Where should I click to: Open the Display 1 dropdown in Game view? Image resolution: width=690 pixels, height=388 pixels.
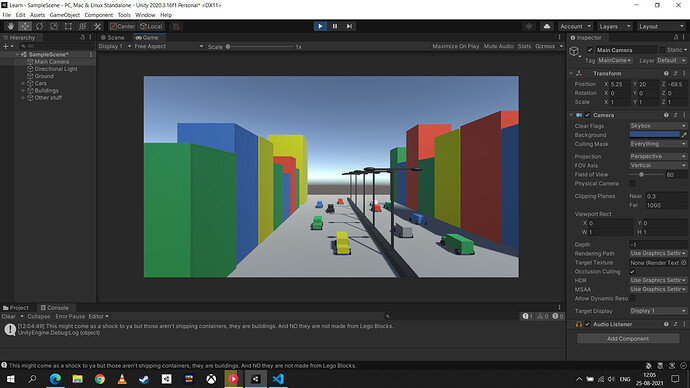(115, 47)
